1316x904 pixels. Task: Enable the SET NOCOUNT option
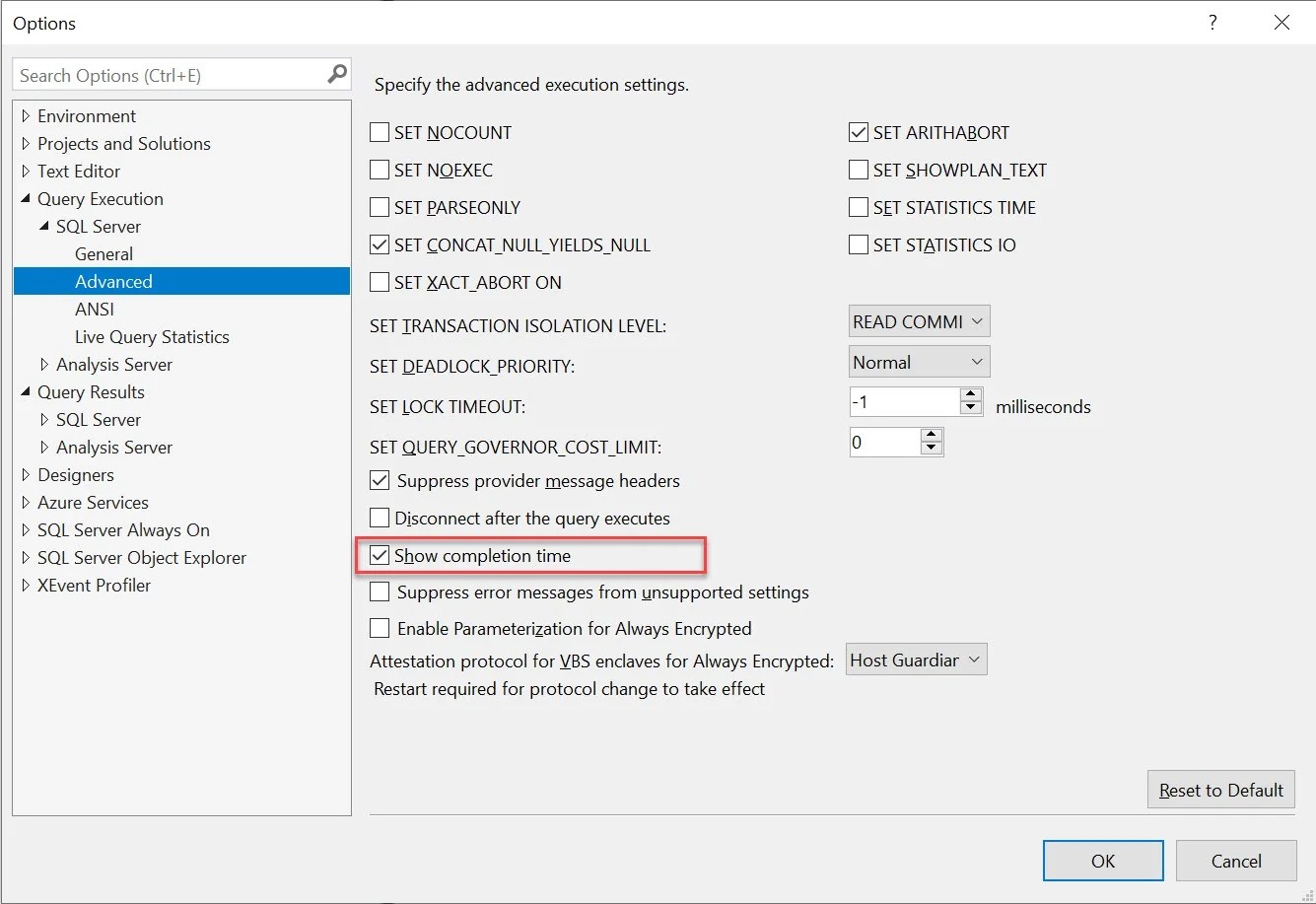pos(380,131)
